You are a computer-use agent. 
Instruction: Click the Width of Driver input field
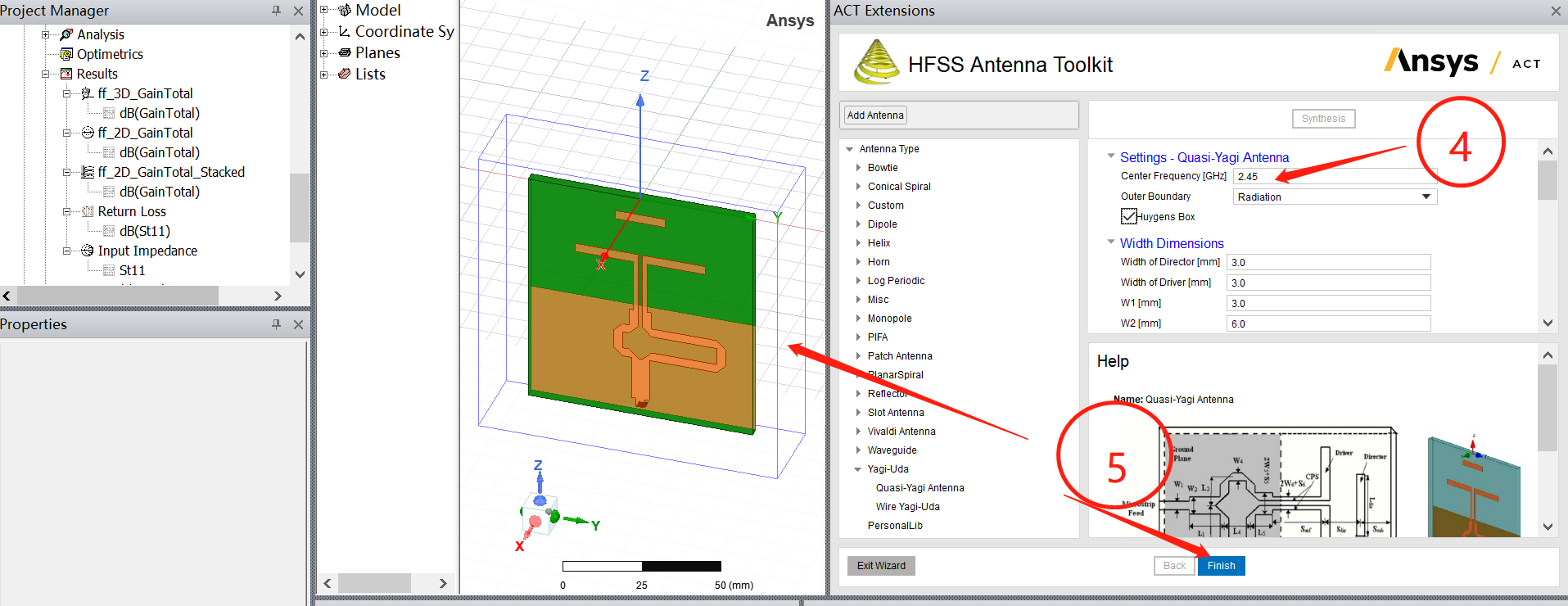[1328, 283]
